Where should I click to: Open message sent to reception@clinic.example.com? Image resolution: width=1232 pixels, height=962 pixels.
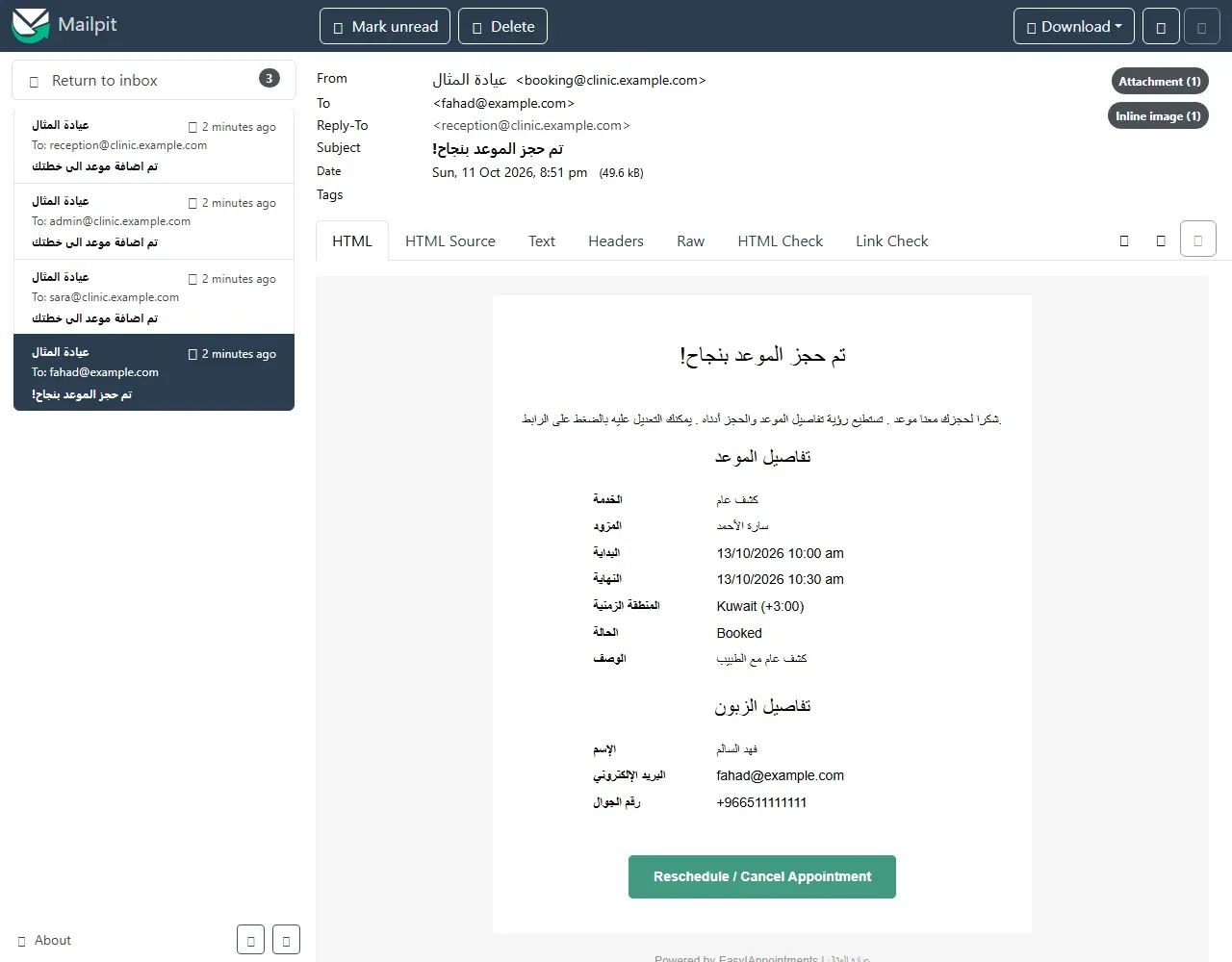[x=154, y=145]
